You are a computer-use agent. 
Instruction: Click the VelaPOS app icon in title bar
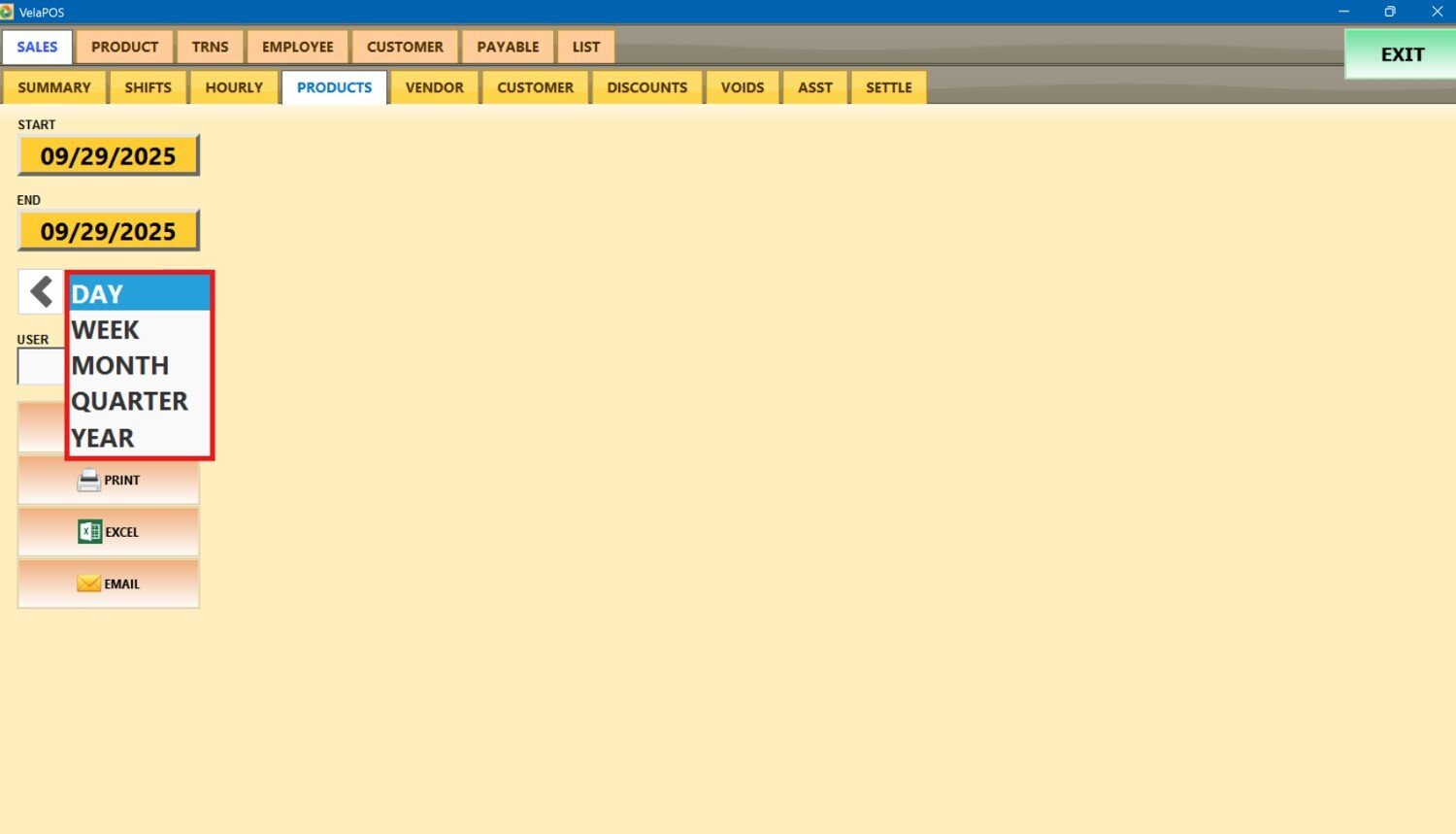(8, 12)
